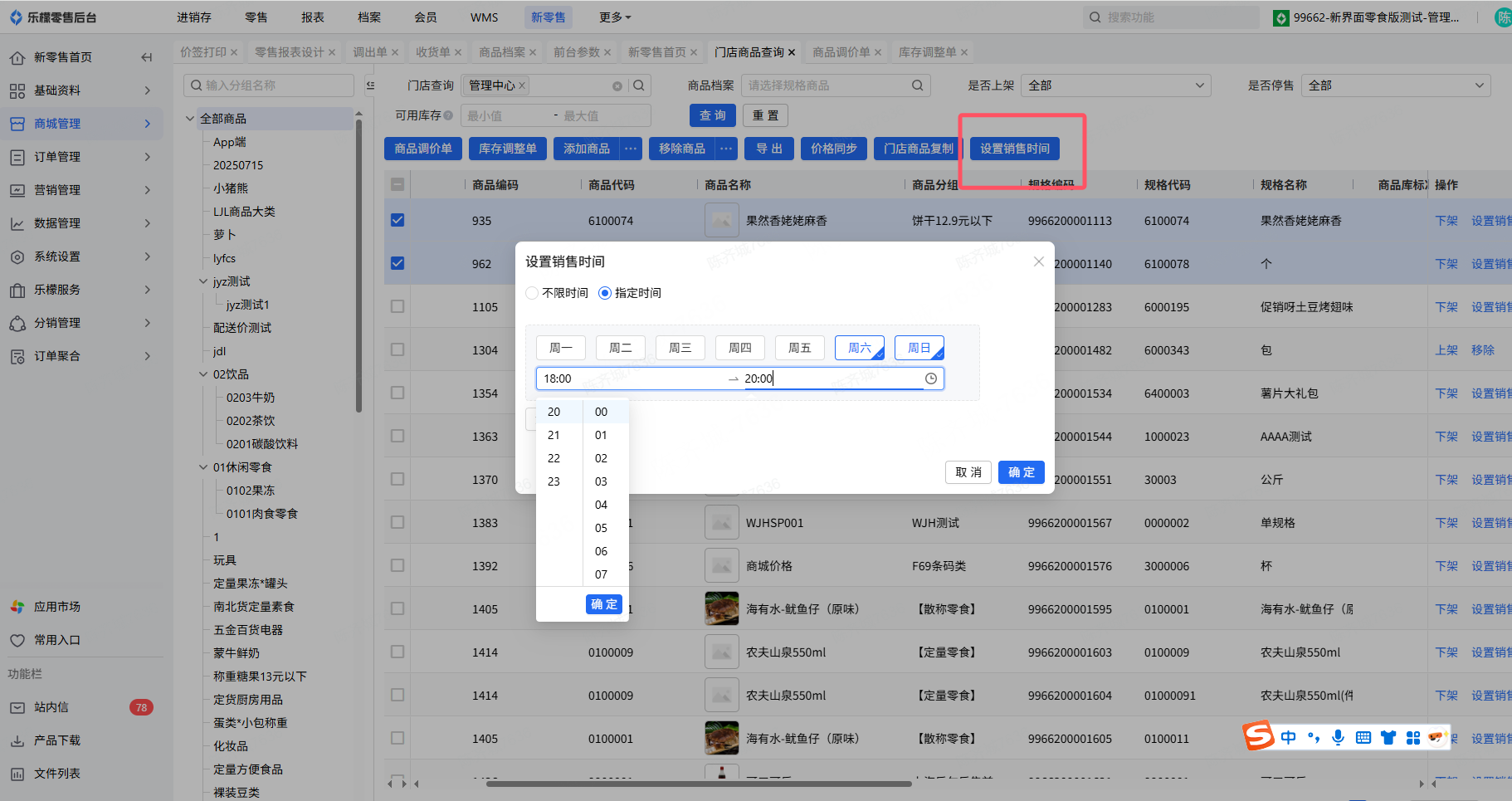The height and width of the screenshot is (801, 1512).
Task: Open 数据管理 chart icon in sidebar
Action: tap(17, 223)
